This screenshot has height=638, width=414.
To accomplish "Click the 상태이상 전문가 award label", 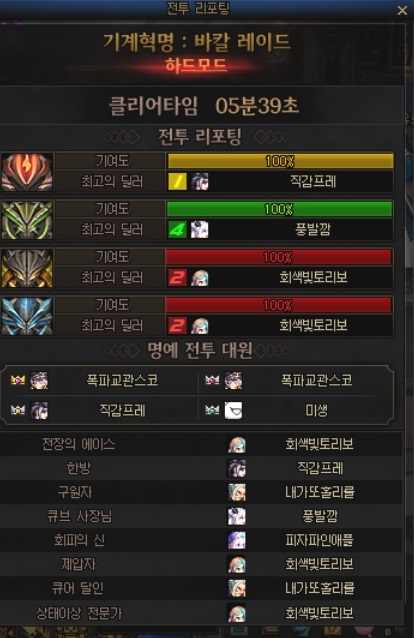I will click(79, 613).
